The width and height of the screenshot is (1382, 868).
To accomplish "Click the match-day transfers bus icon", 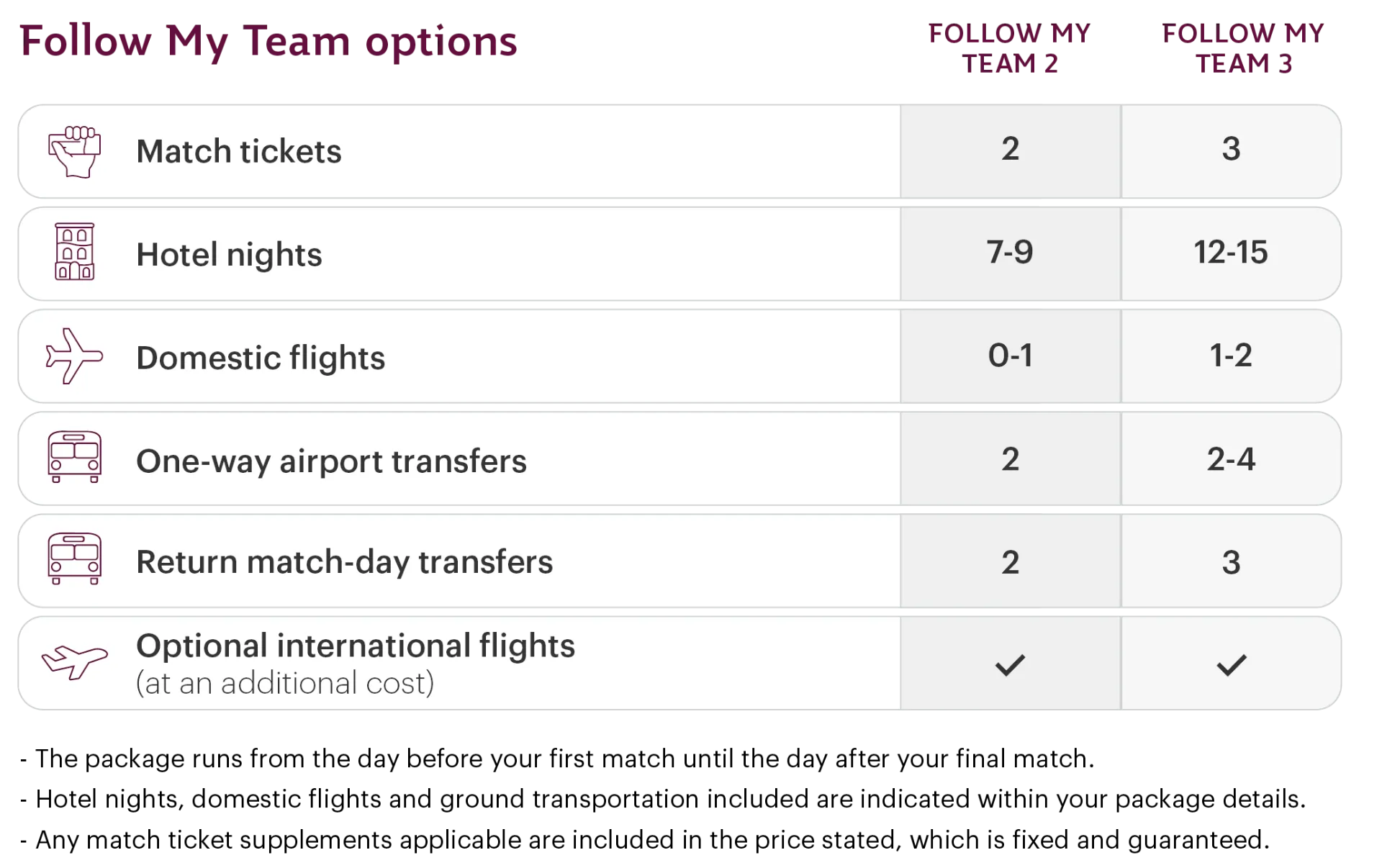I will (74, 559).
